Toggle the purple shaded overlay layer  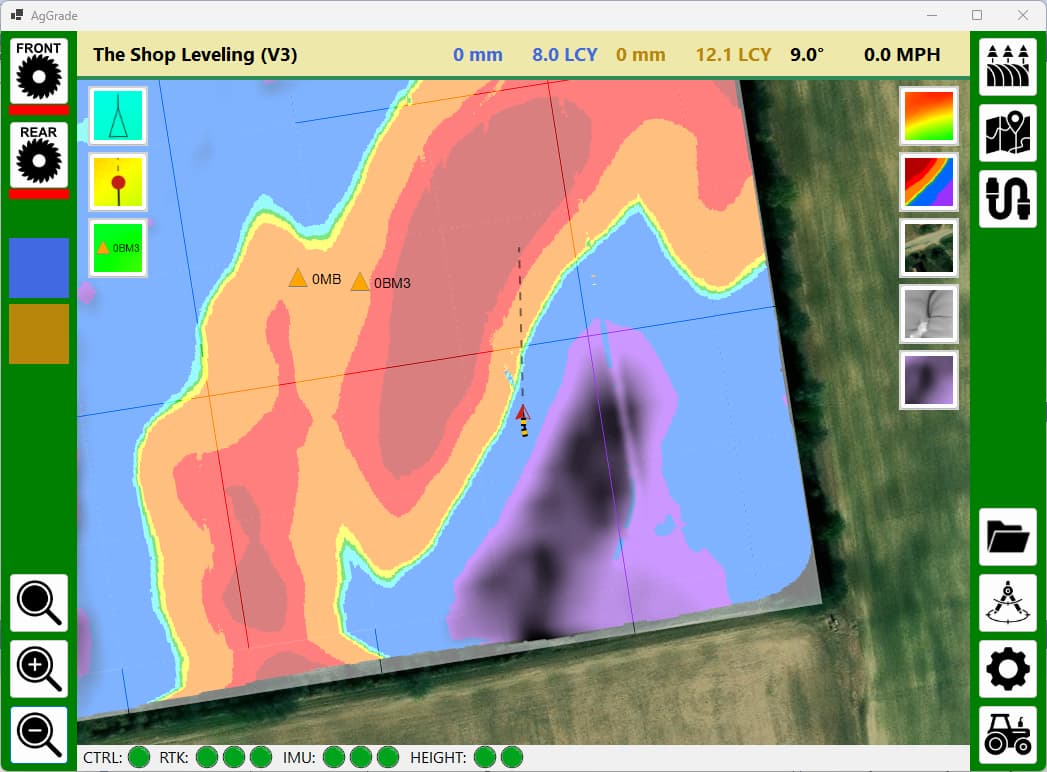pyautogui.click(x=929, y=379)
